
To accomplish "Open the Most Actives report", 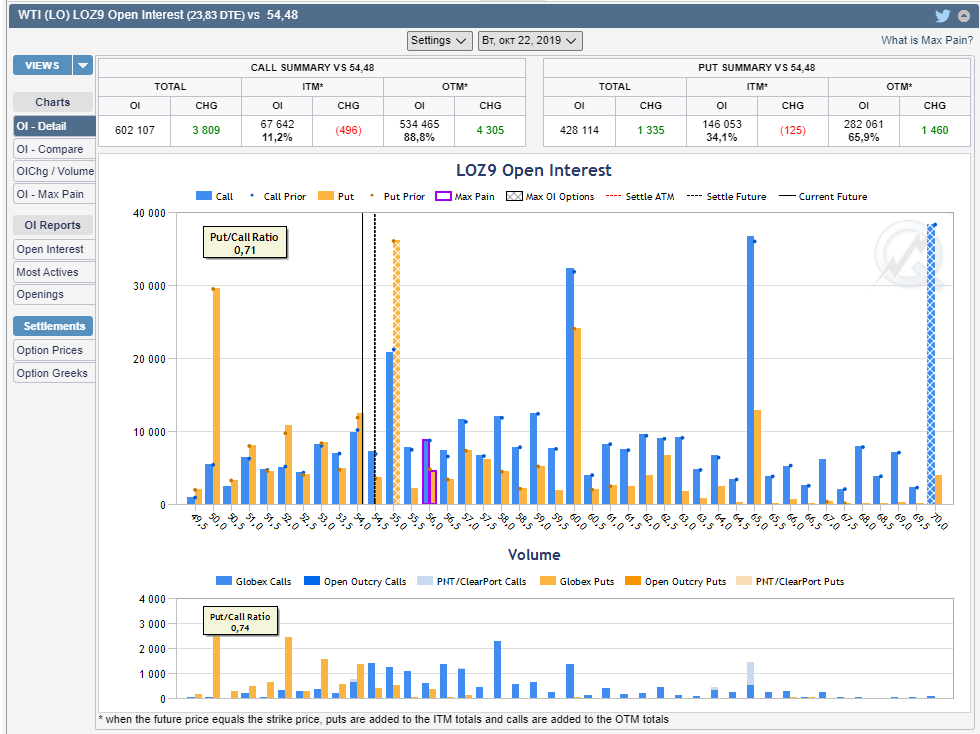I will tap(47, 272).
